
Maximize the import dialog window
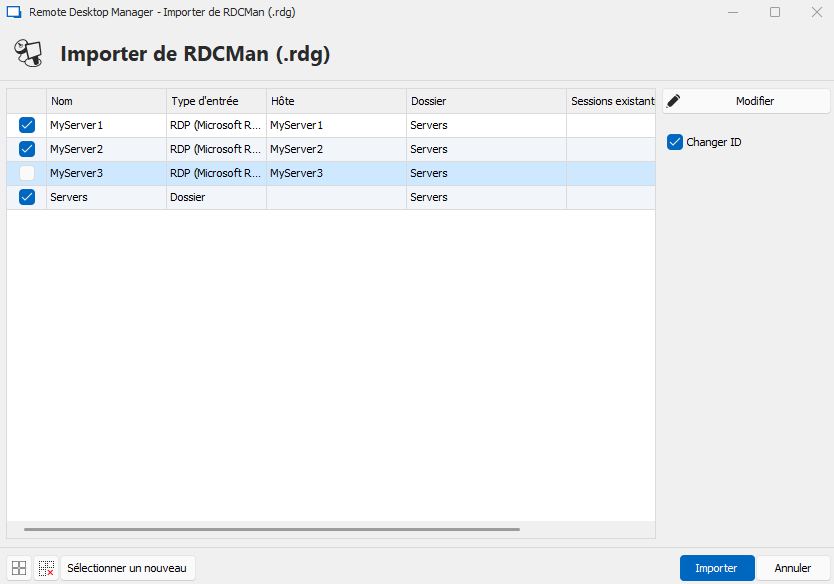click(x=775, y=12)
